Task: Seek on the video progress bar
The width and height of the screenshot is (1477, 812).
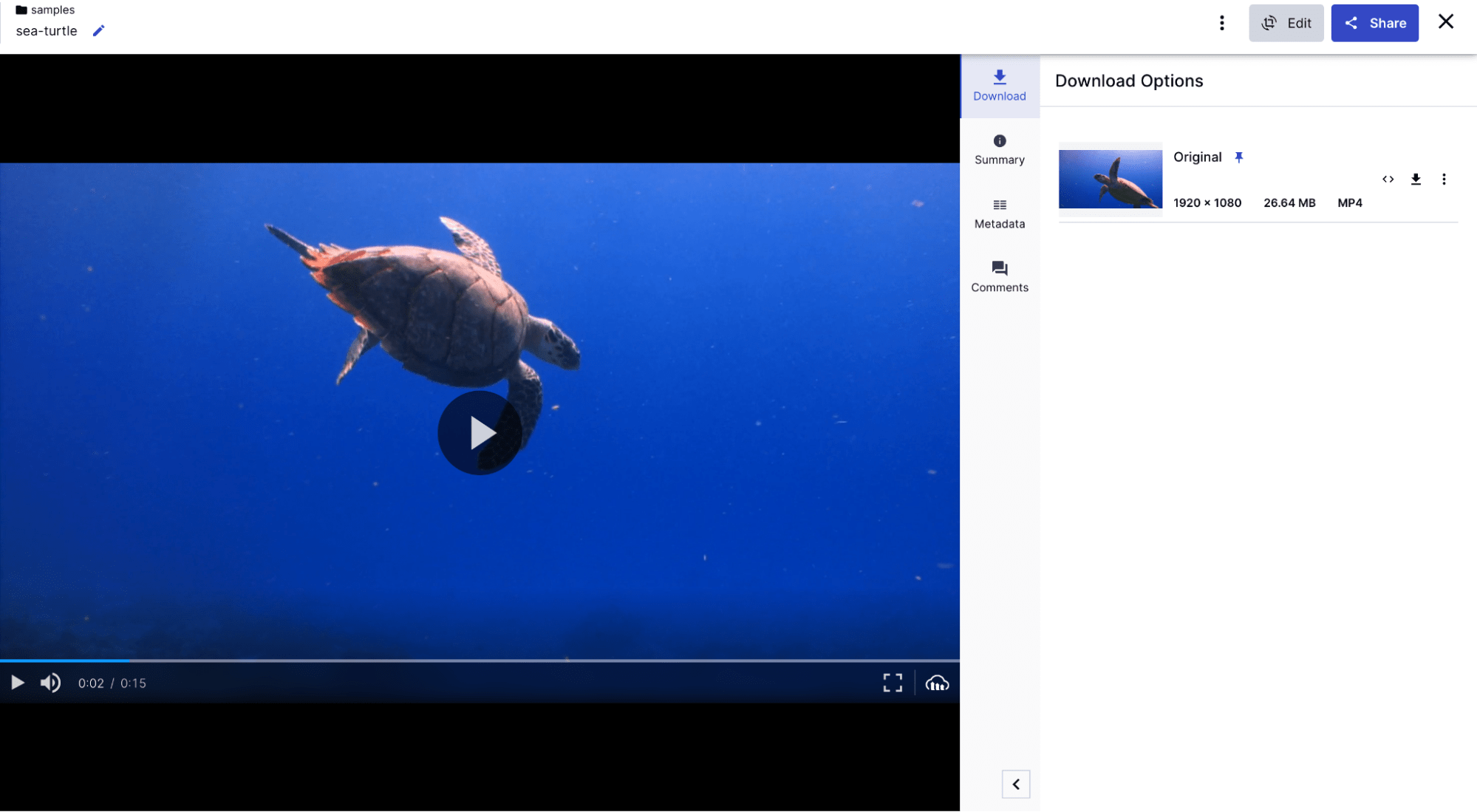Action: click(x=480, y=660)
